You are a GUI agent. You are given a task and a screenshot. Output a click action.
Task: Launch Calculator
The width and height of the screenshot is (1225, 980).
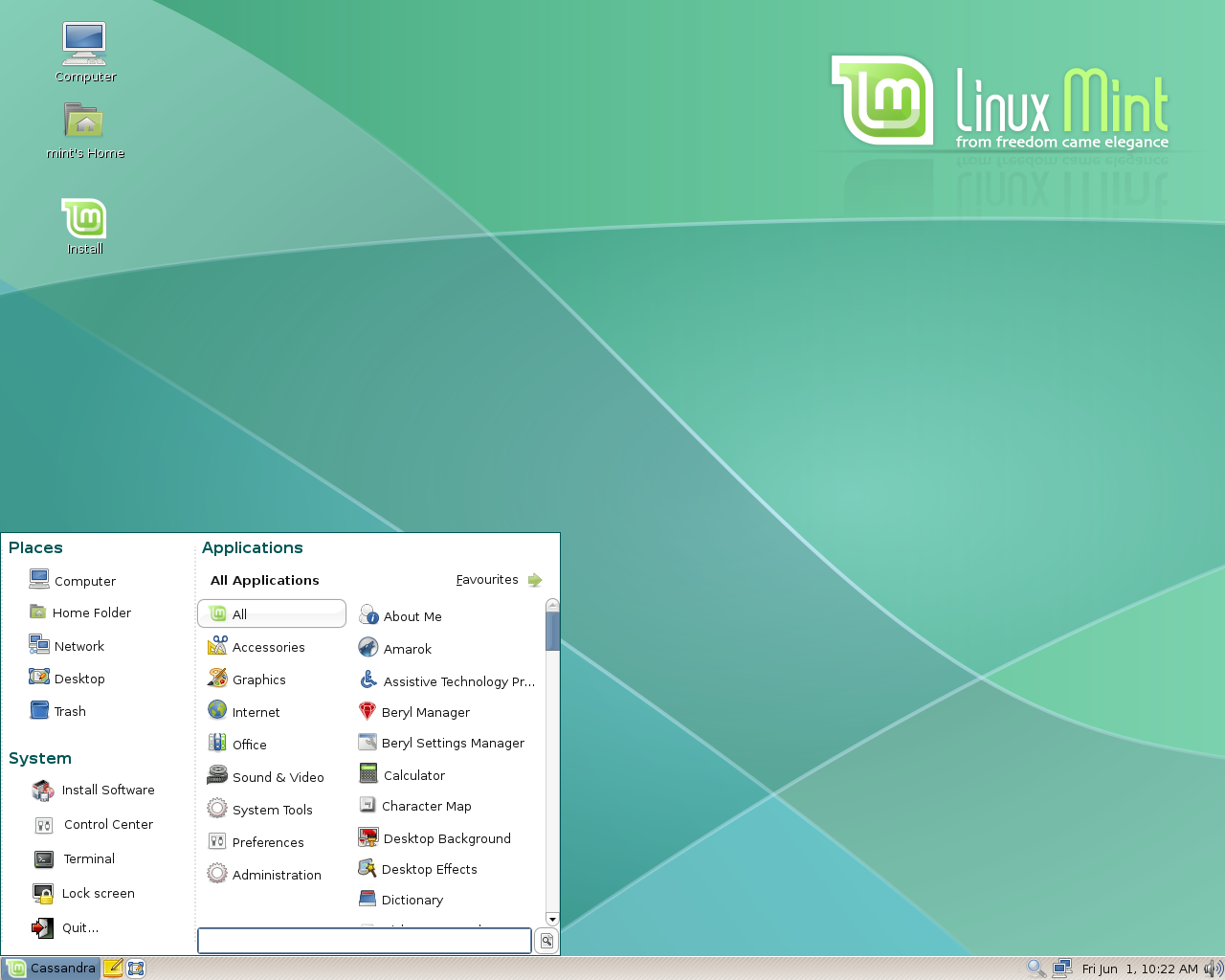click(401, 775)
